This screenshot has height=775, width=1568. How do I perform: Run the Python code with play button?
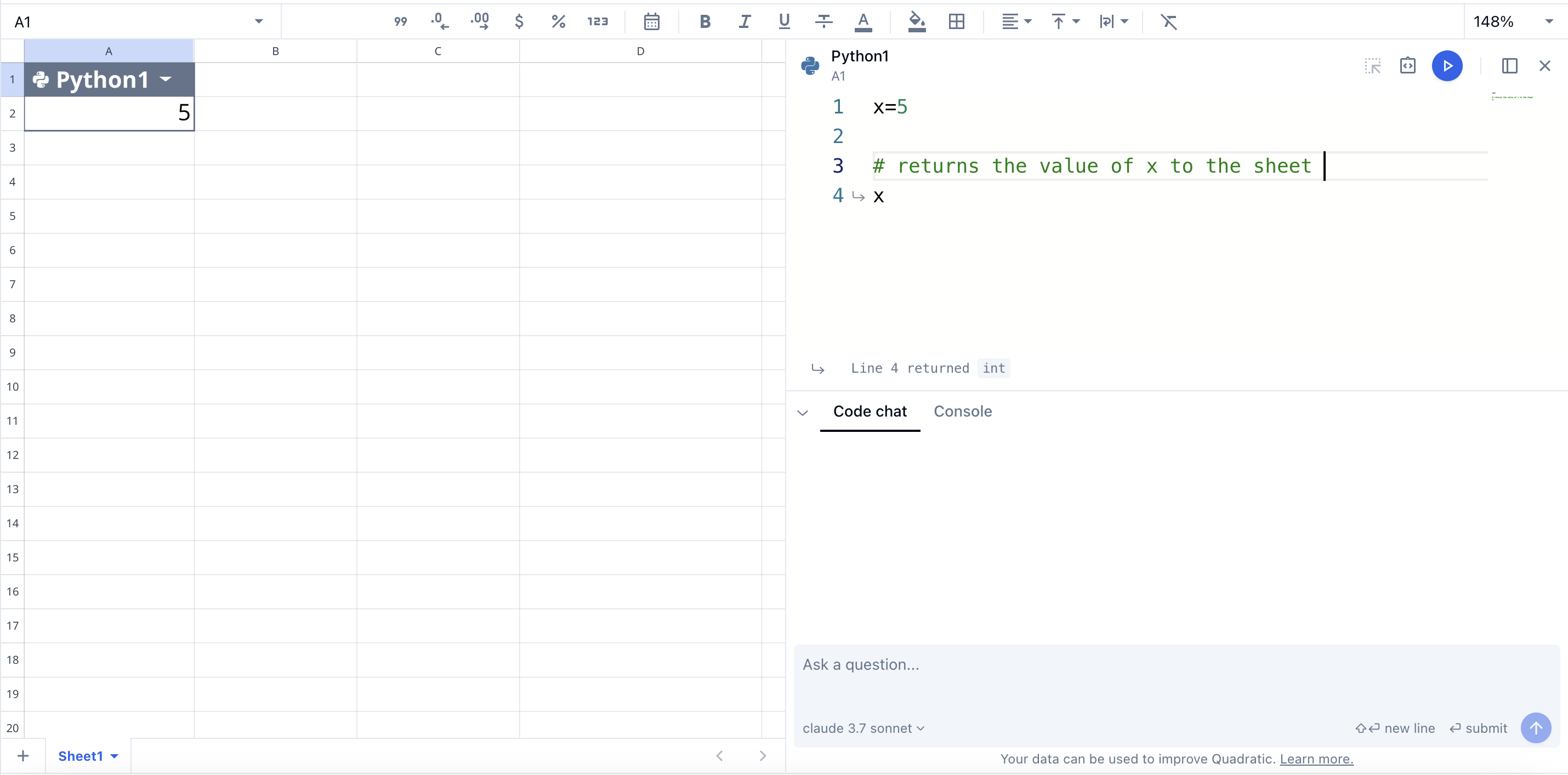(x=1446, y=66)
